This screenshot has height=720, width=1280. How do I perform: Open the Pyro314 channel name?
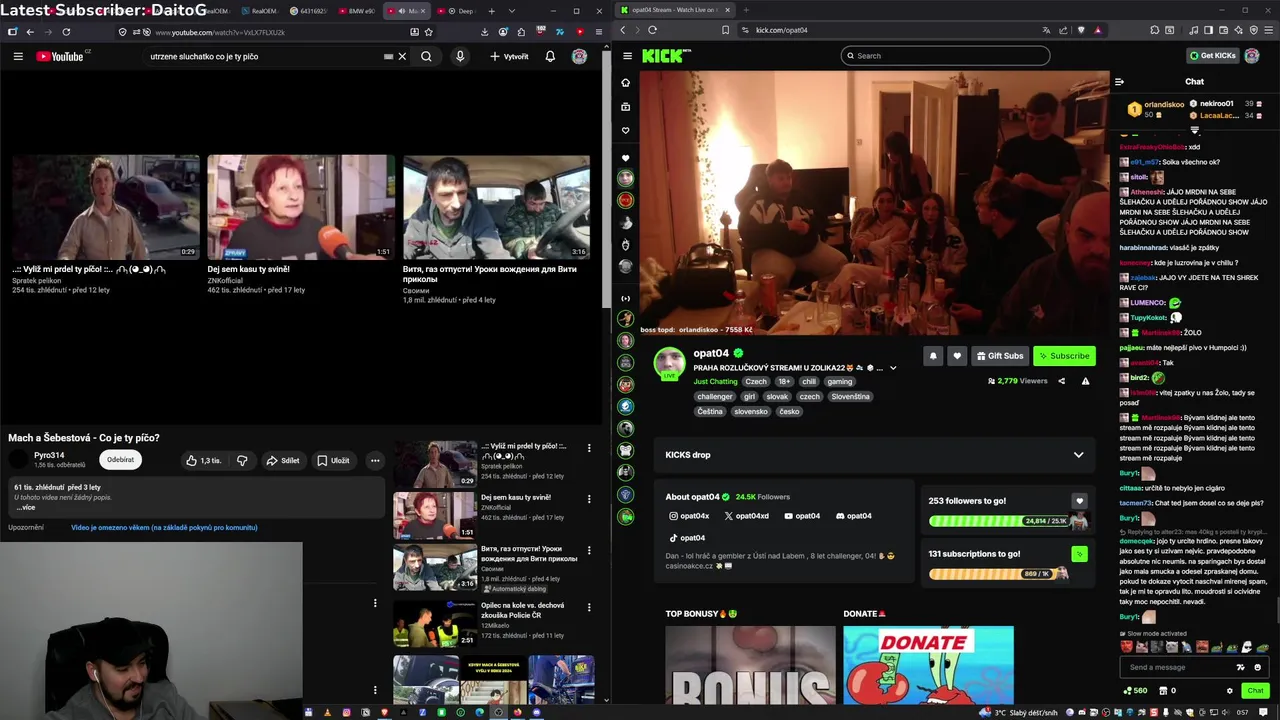tap(49, 455)
